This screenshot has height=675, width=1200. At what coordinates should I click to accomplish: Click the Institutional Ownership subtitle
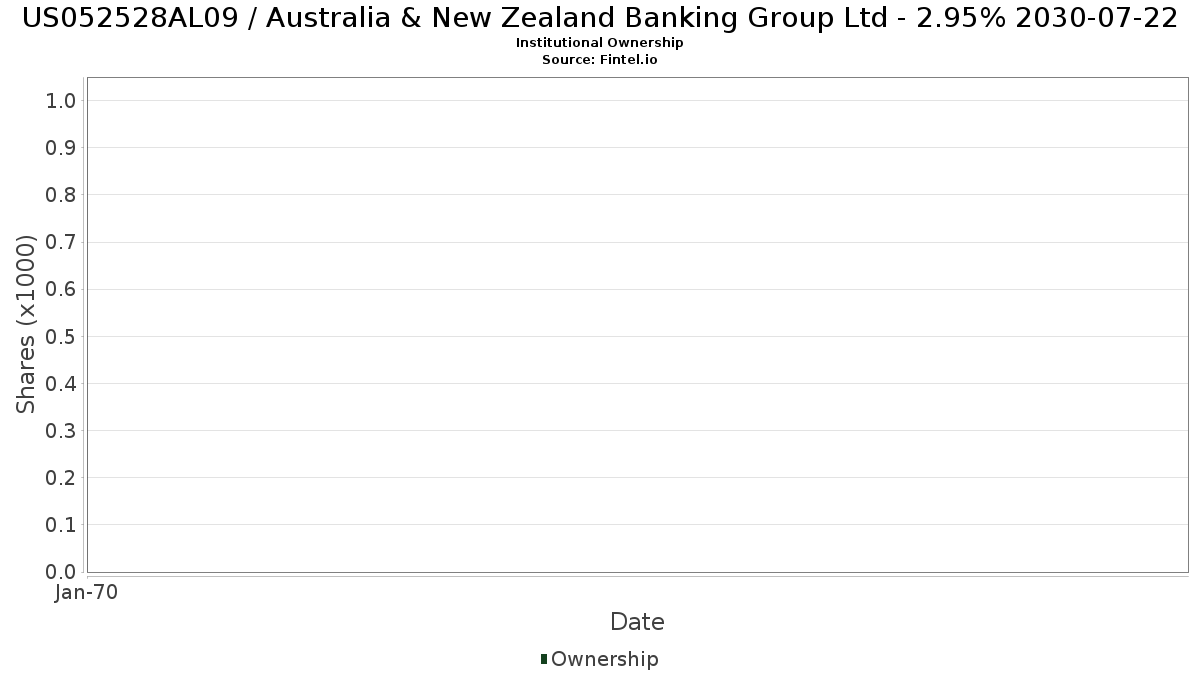pos(600,43)
